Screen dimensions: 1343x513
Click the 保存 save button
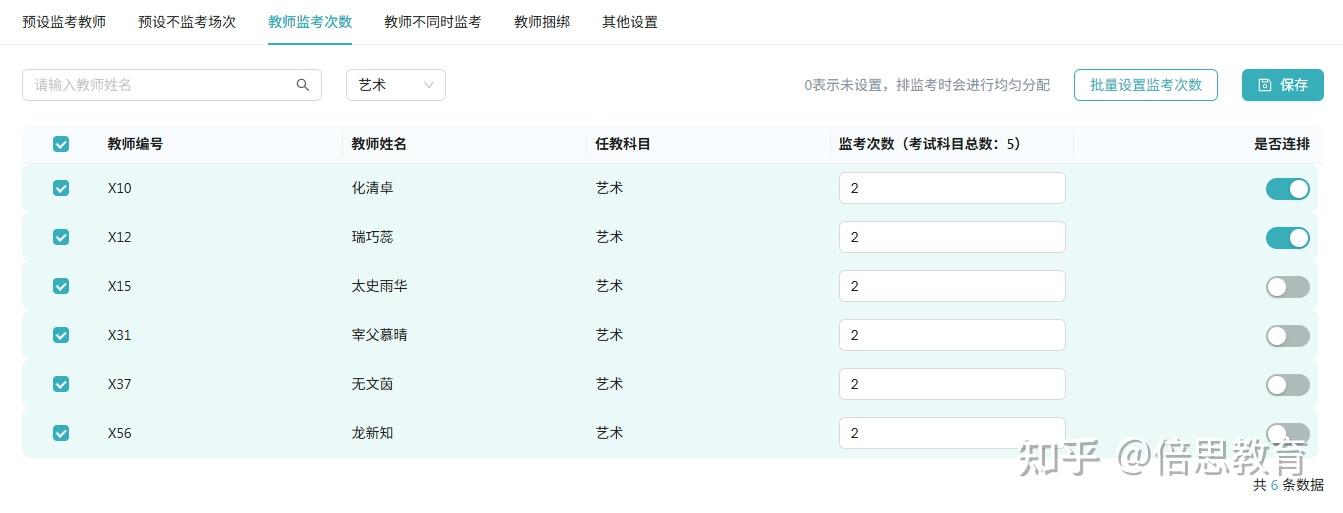pos(1282,85)
